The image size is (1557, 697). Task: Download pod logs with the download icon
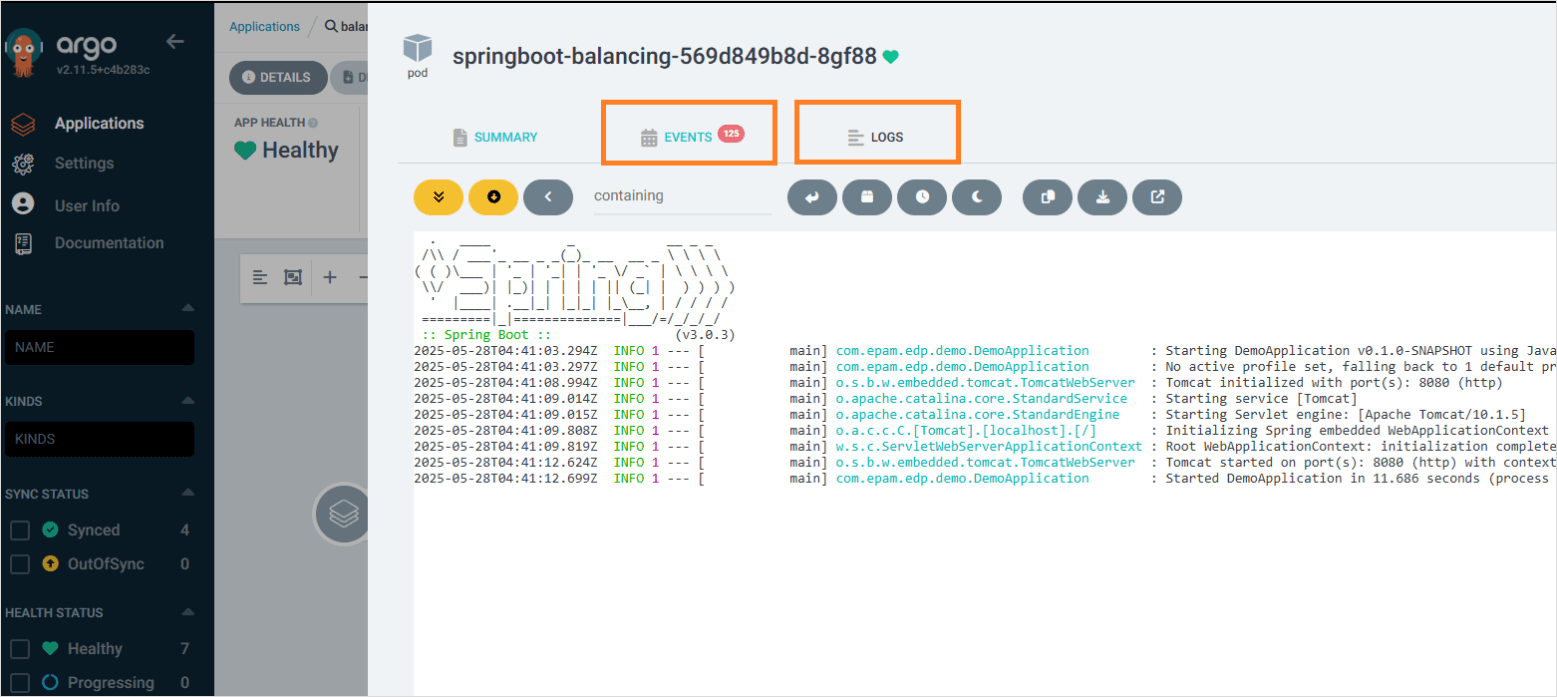1101,197
